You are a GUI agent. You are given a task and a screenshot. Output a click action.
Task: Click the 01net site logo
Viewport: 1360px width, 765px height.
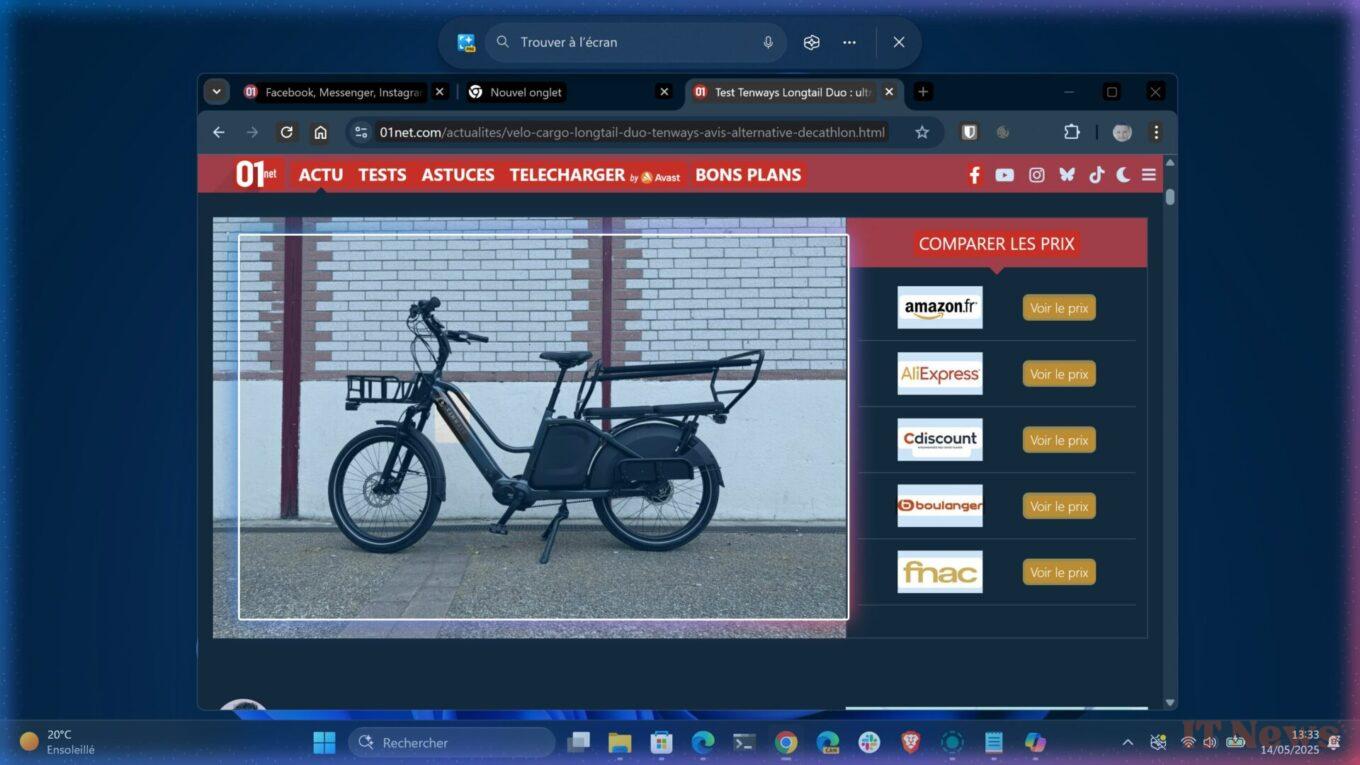pos(258,174)
